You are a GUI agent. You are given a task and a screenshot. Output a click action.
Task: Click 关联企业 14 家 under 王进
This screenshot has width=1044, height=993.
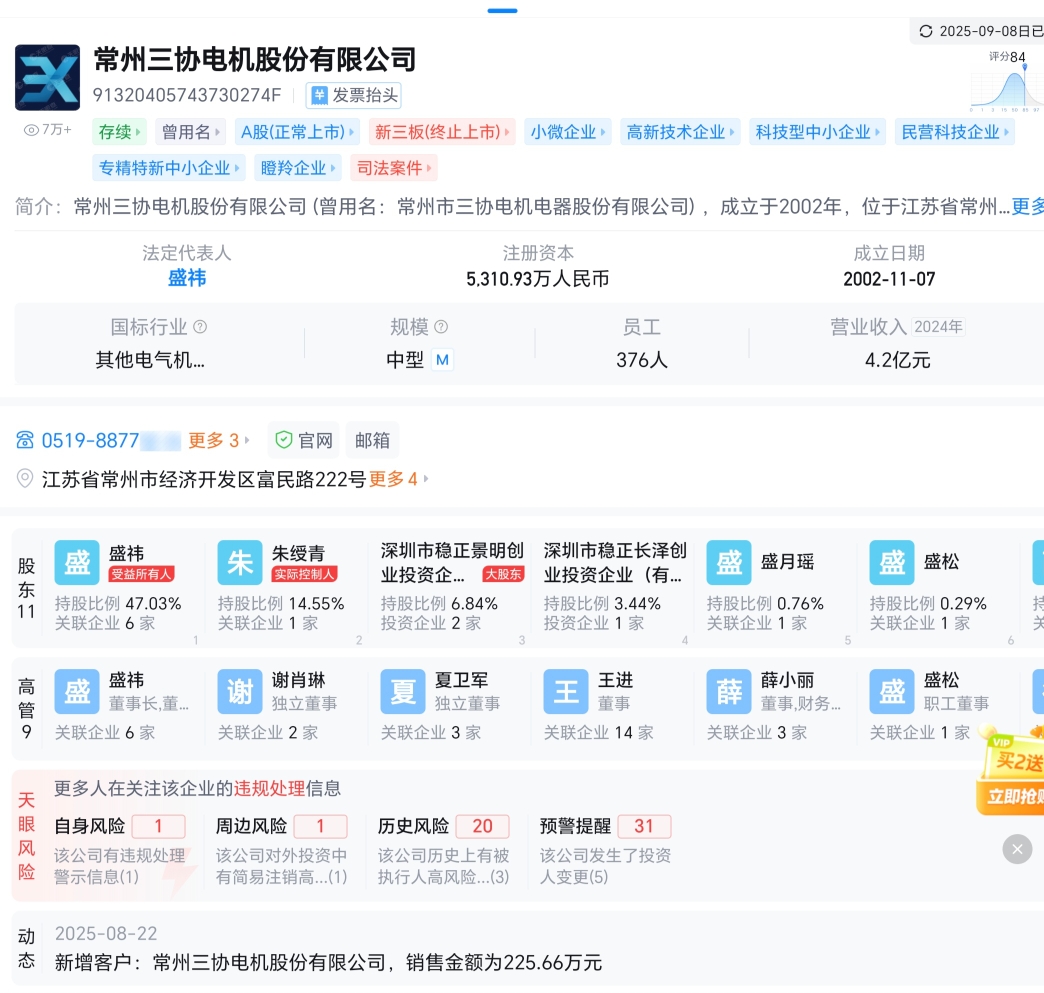click(x=599, y=733)
